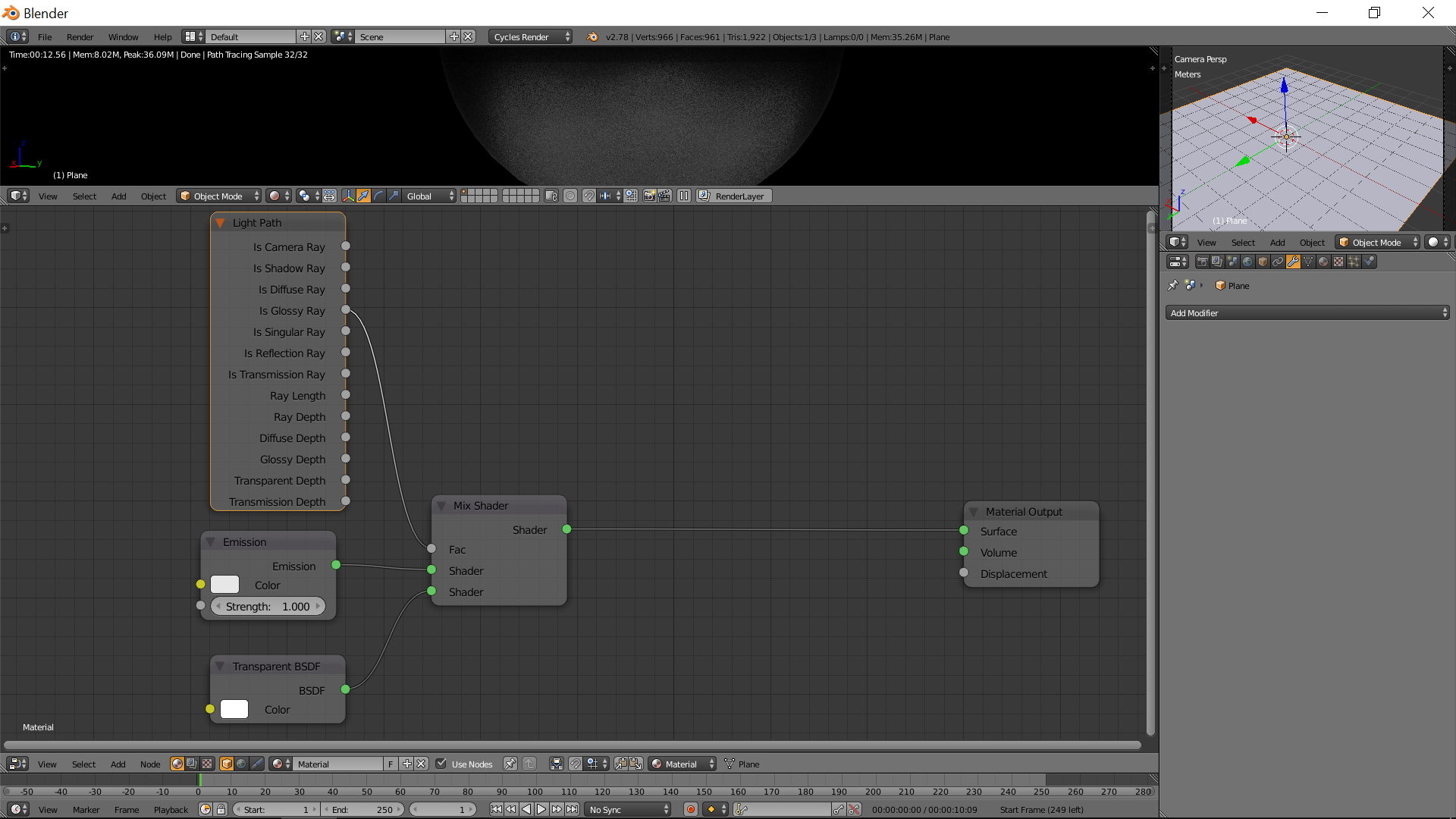Click the Render properties icon in sidebar
The image size is (1456, 819).
(1201, 261)
